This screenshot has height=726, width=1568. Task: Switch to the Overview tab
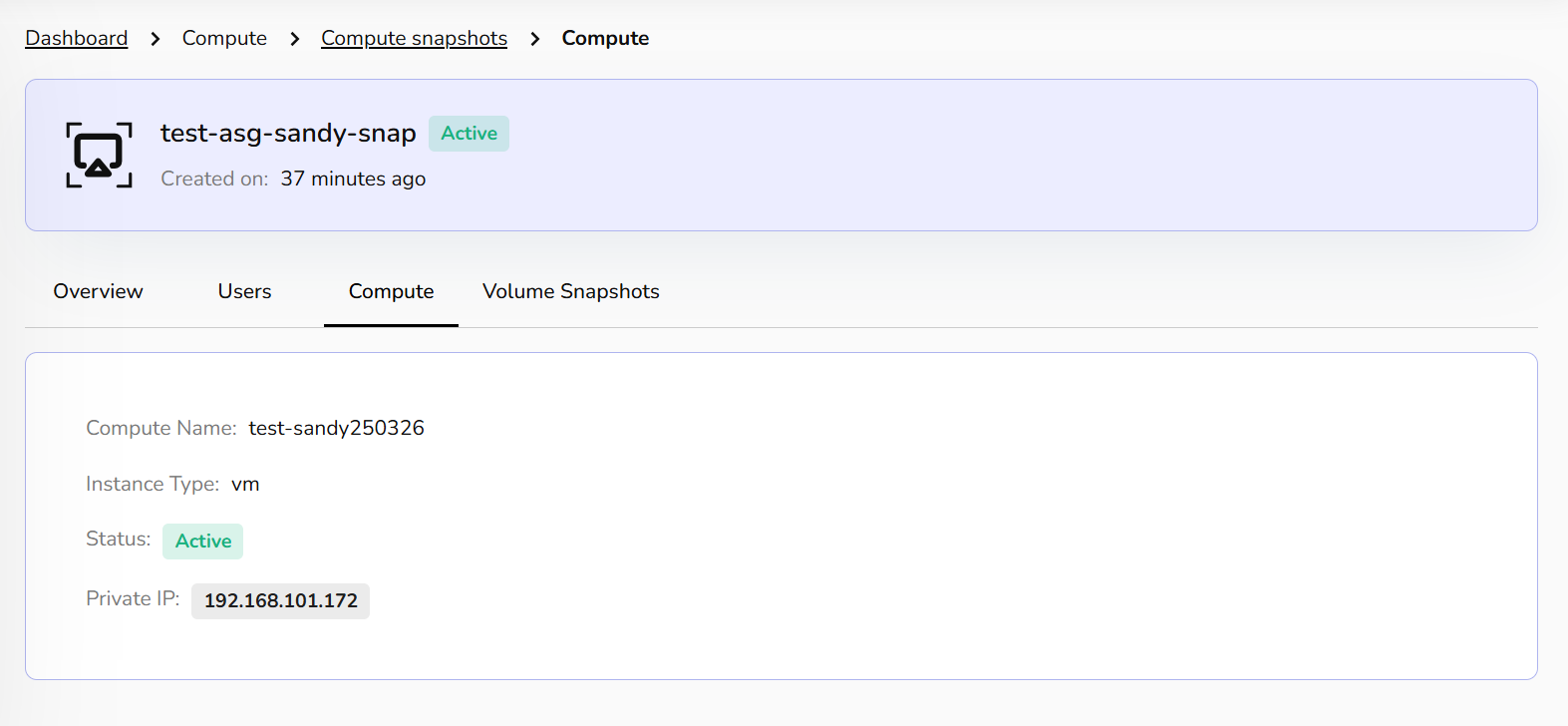[x=98, y=291]
